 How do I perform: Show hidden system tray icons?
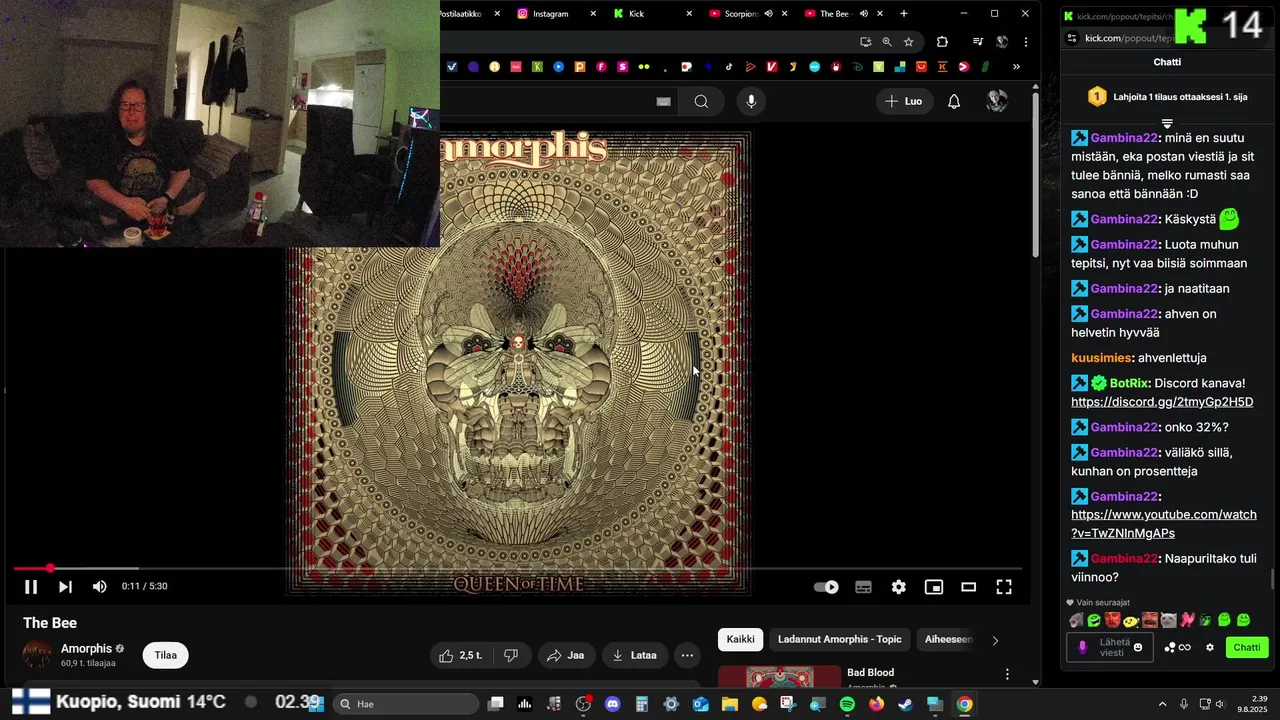point(1162,704)
